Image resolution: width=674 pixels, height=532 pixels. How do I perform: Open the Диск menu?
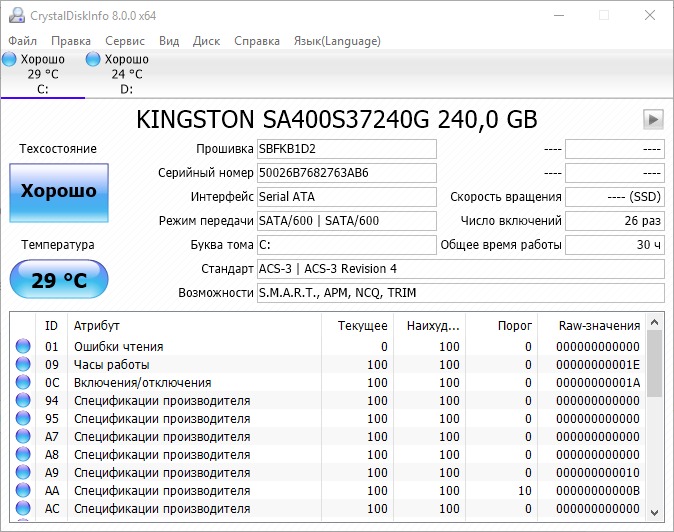pyautogui.click(x=206, y=41)
